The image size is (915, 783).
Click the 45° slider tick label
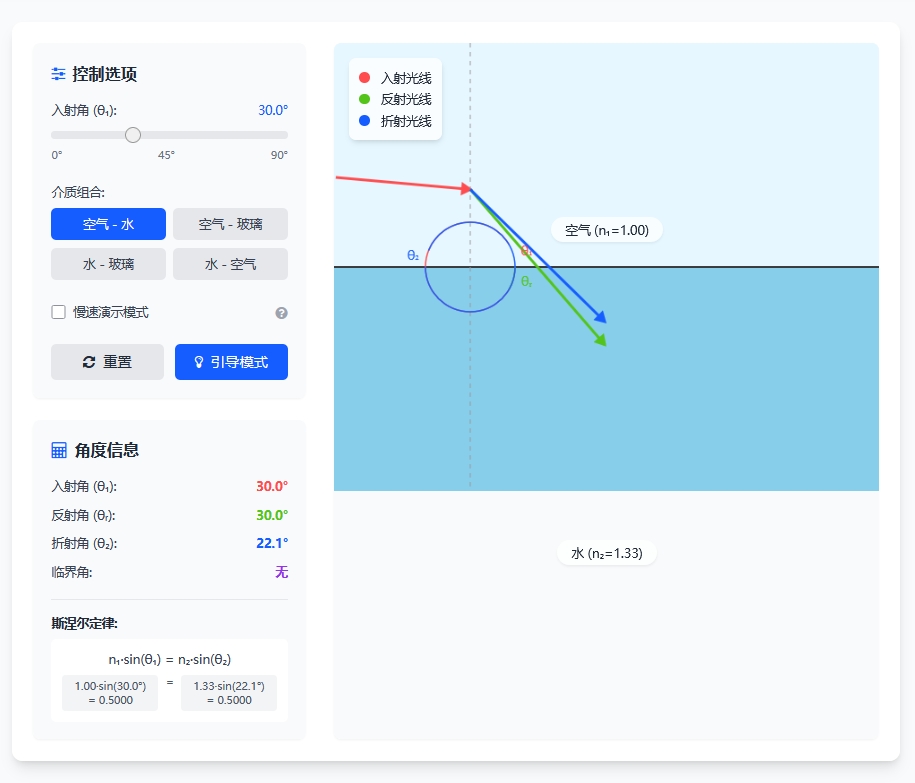click(166, 155)
